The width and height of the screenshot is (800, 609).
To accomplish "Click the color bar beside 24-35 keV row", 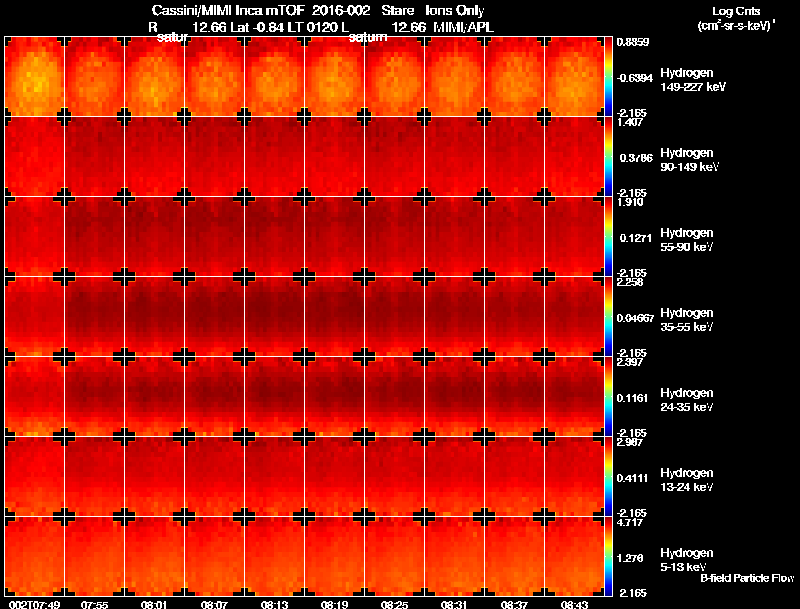I will pos(608,396).
